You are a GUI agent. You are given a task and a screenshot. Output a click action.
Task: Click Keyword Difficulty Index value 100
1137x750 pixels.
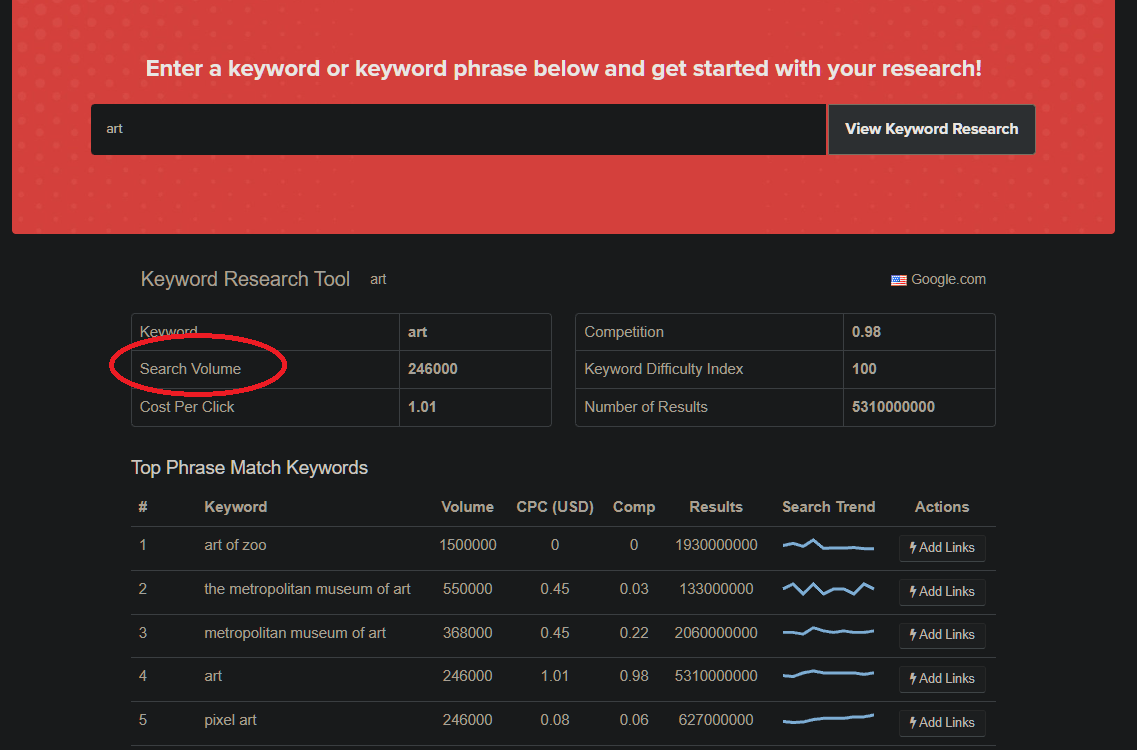tap(864, 368)
